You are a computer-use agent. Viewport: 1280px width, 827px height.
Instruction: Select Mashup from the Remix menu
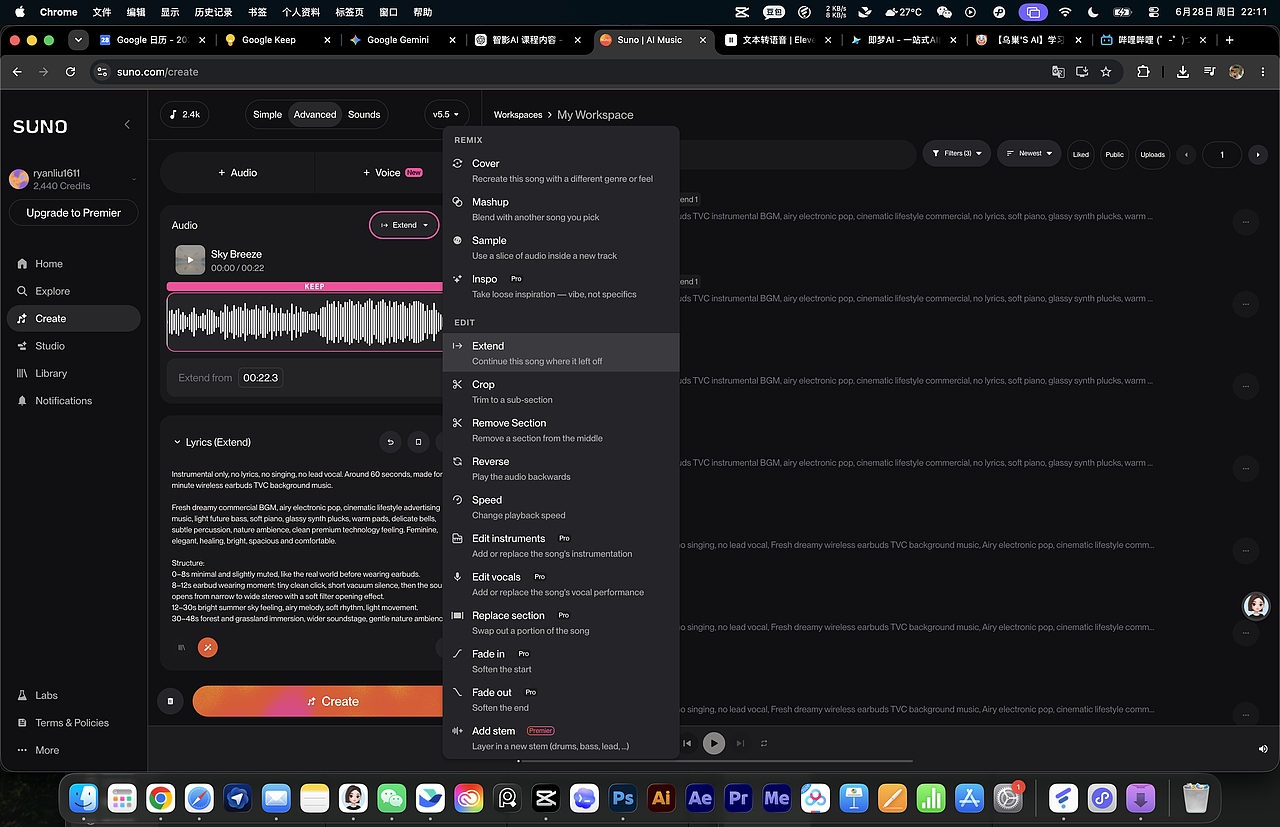click(x=561, y=209)
